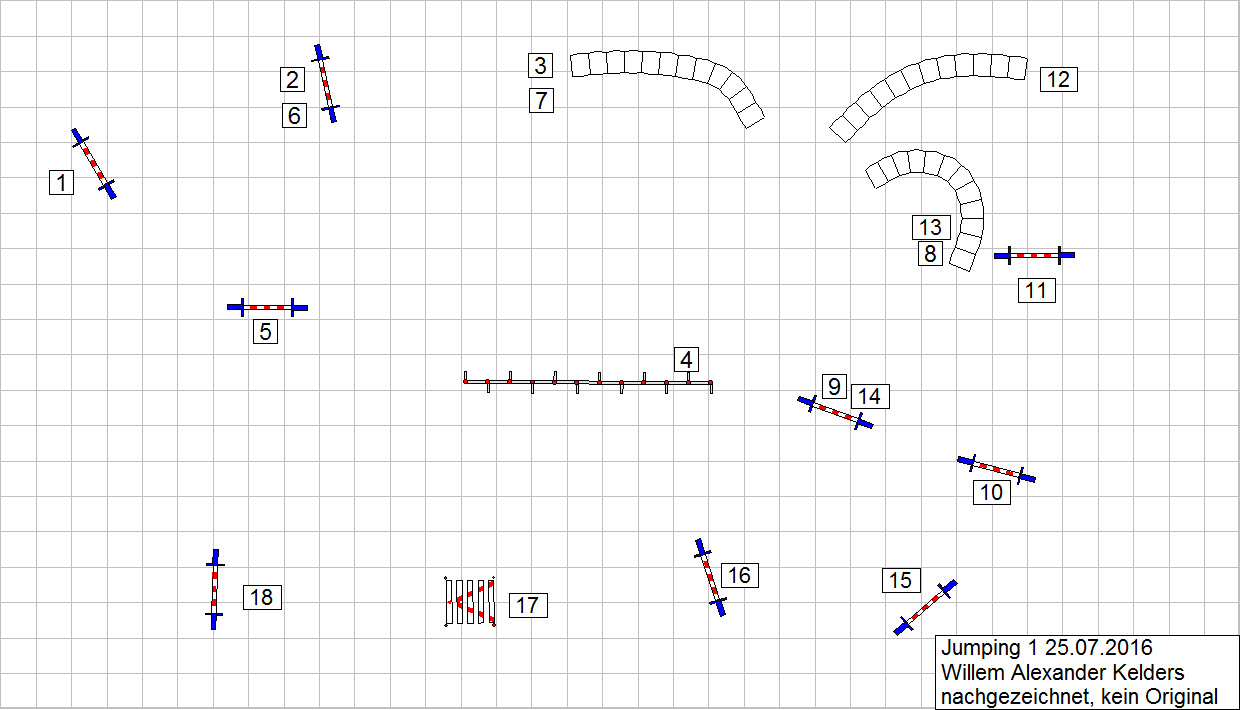Viewport: 1240px width, 710px height.
Task: Click the vertical jump hurdle numbered 18
Action: coord(215,589)
